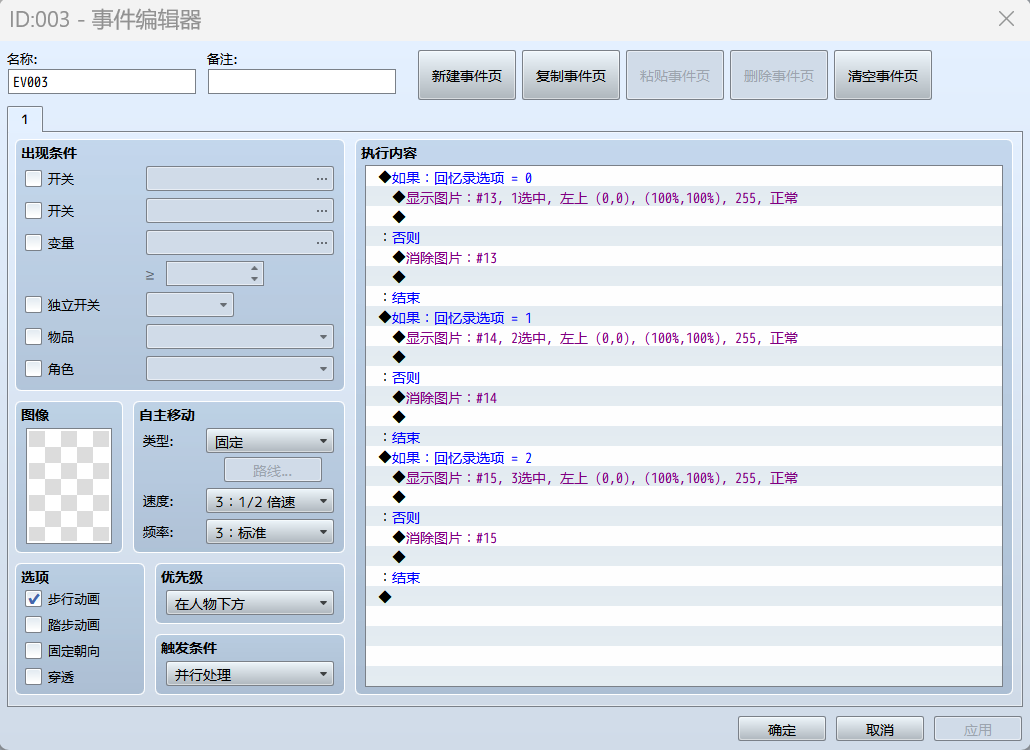1030x750 pixels.
Task: Uncheck the 步行动画 option
Action: pyautogui.click(x=33, y=599)
